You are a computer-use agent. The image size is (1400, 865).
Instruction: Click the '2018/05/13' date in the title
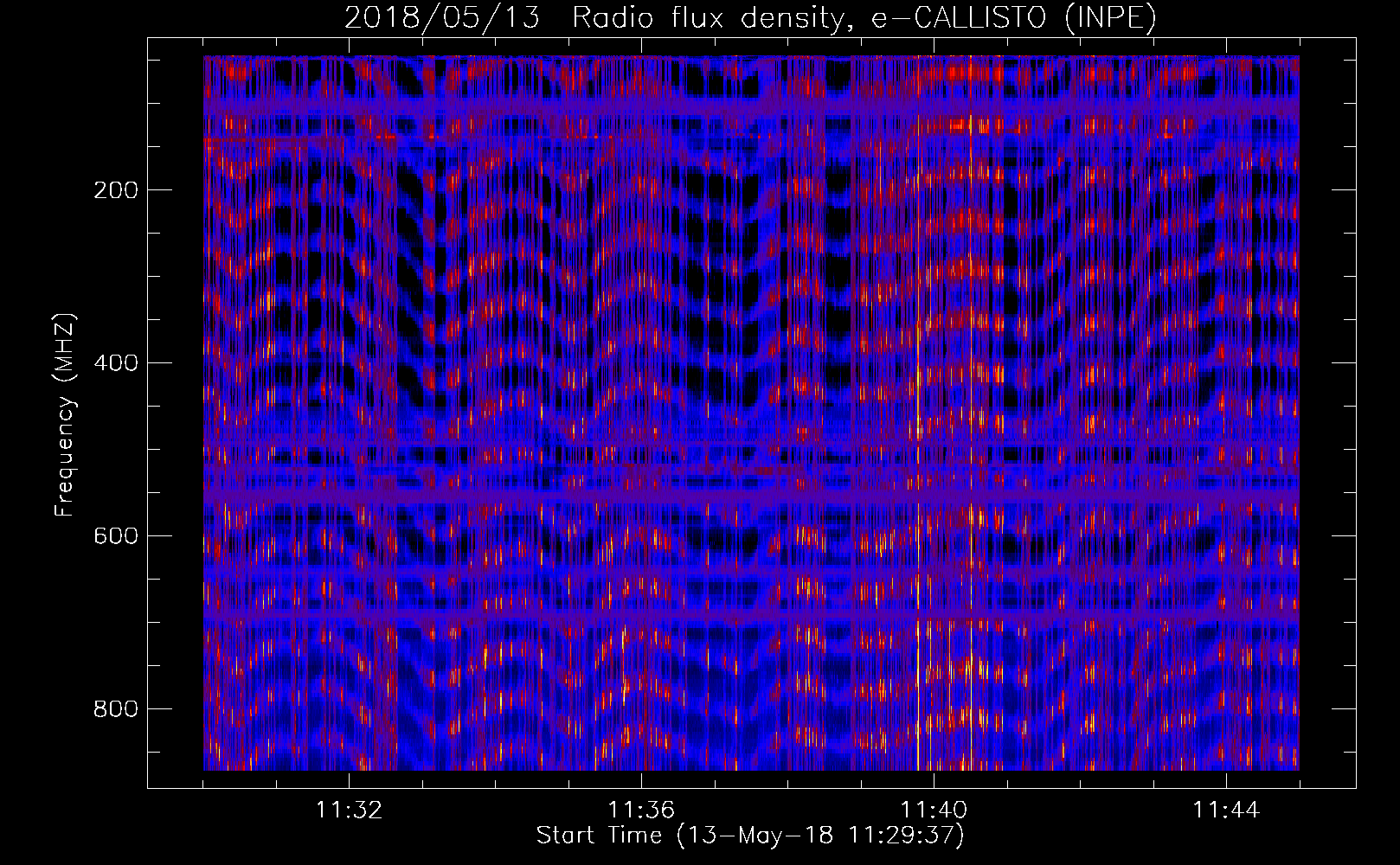(442, 17)
